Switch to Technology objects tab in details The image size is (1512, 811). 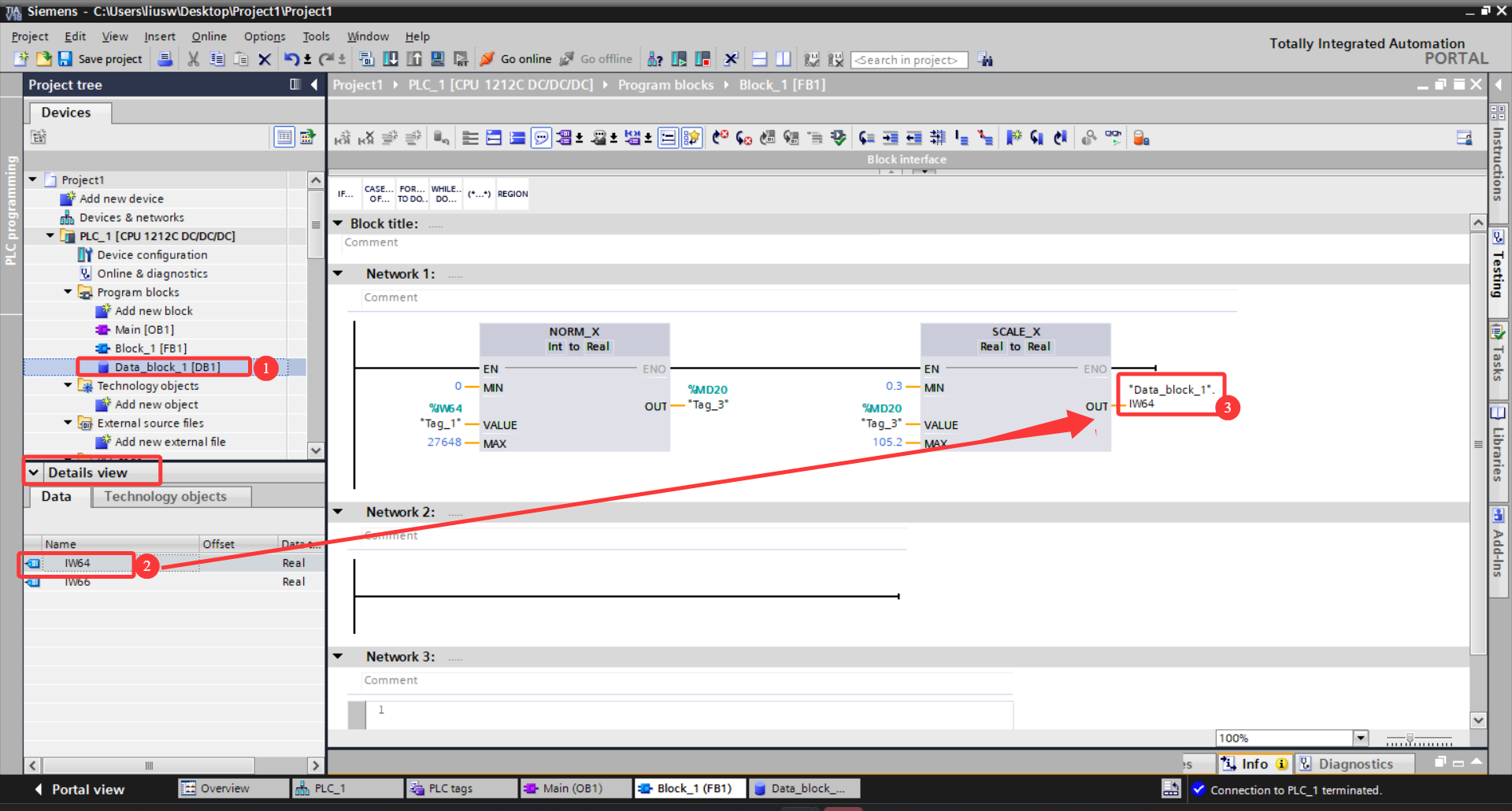pos(172,496)
